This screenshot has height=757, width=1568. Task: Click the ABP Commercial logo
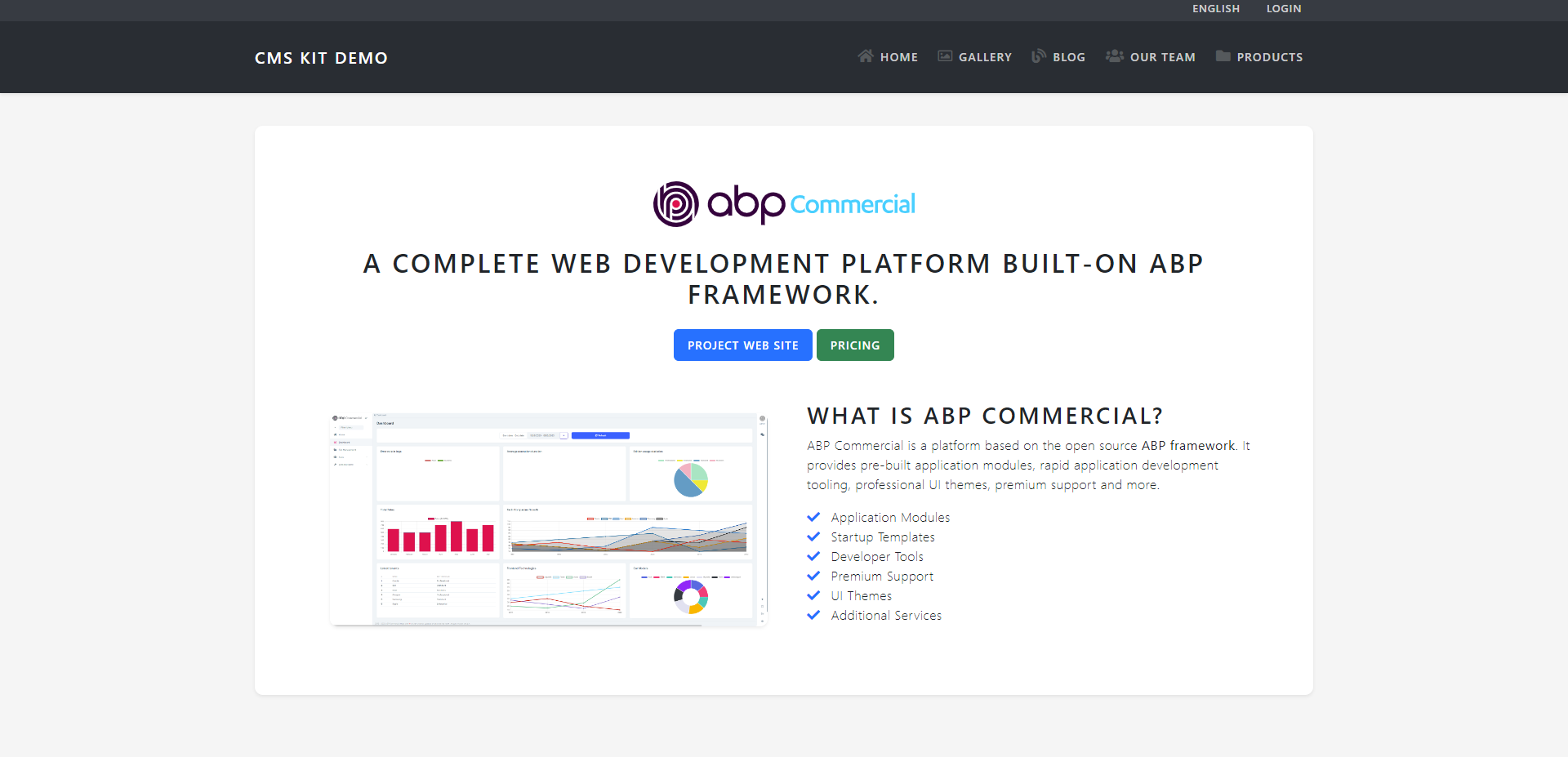coord(784,203)
